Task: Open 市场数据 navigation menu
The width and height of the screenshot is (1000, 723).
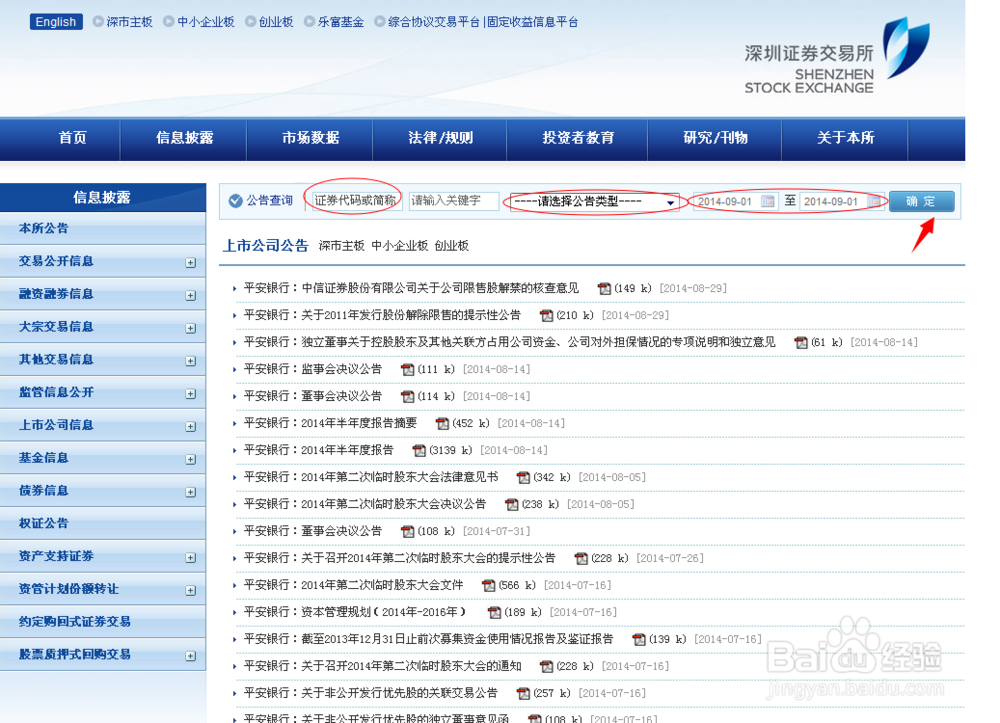Action: (311, 138)
